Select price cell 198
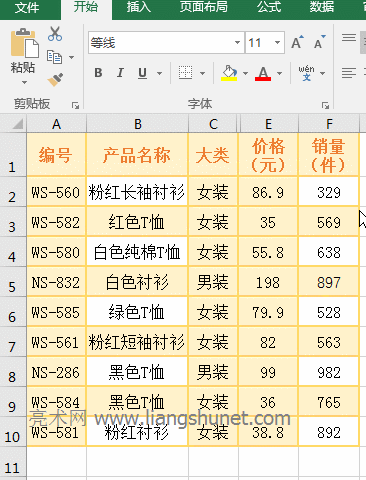 [268, 282]
